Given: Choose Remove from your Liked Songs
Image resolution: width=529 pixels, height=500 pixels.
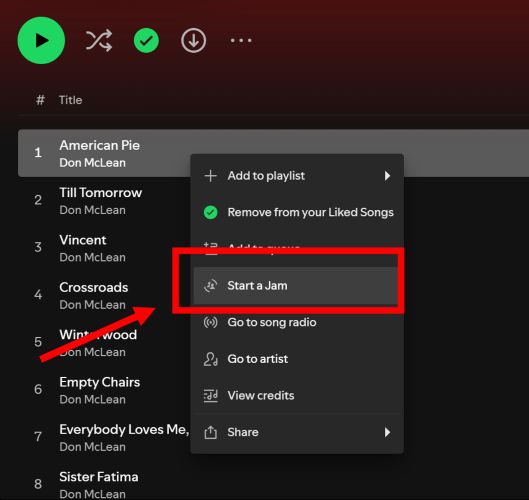Looking at the screenshot, I should click(x=297, y=212).
